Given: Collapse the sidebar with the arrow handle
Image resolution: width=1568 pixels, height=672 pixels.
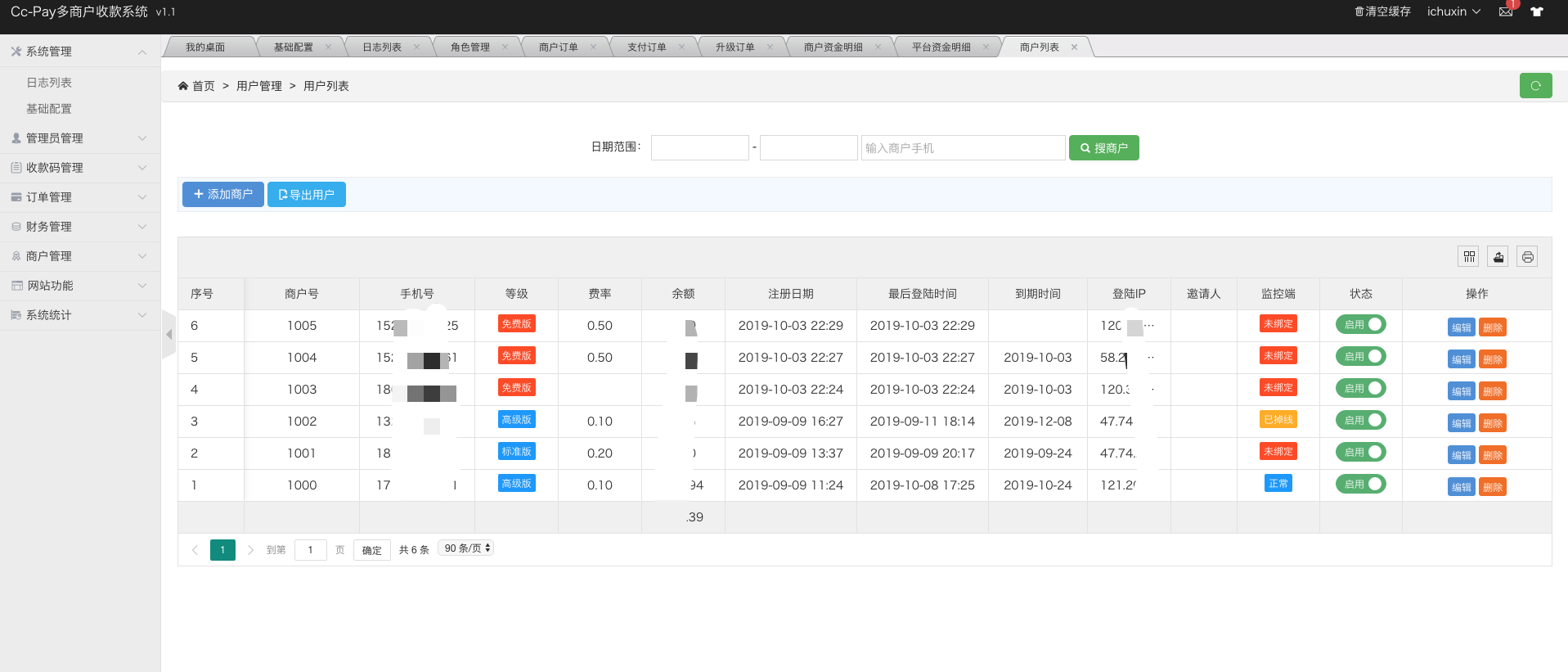Looking at the screenshot, I should coord(169,334).
